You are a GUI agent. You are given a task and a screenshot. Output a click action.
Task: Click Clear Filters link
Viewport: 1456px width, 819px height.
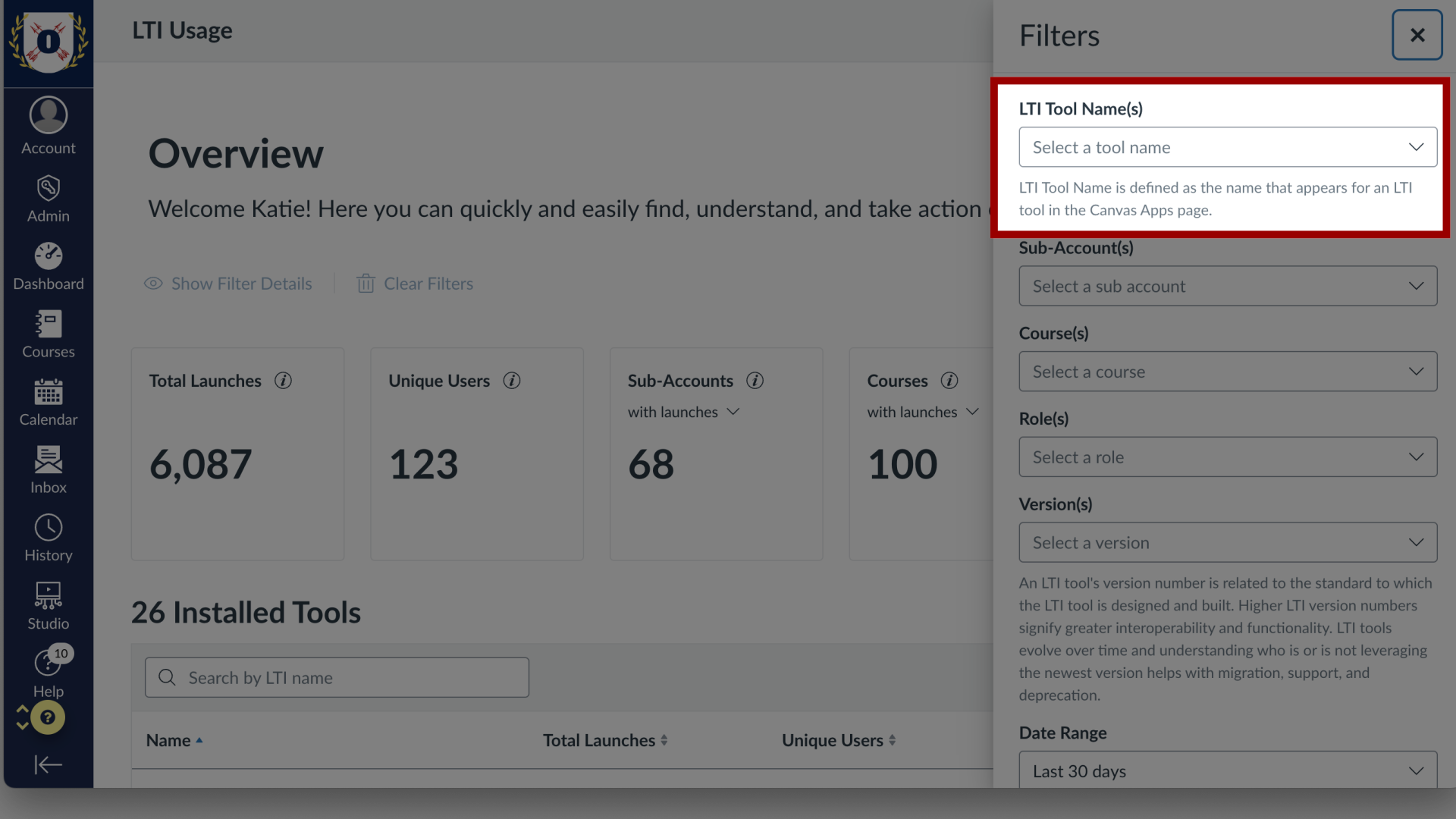pyautogui.click(x=428, y=283)
